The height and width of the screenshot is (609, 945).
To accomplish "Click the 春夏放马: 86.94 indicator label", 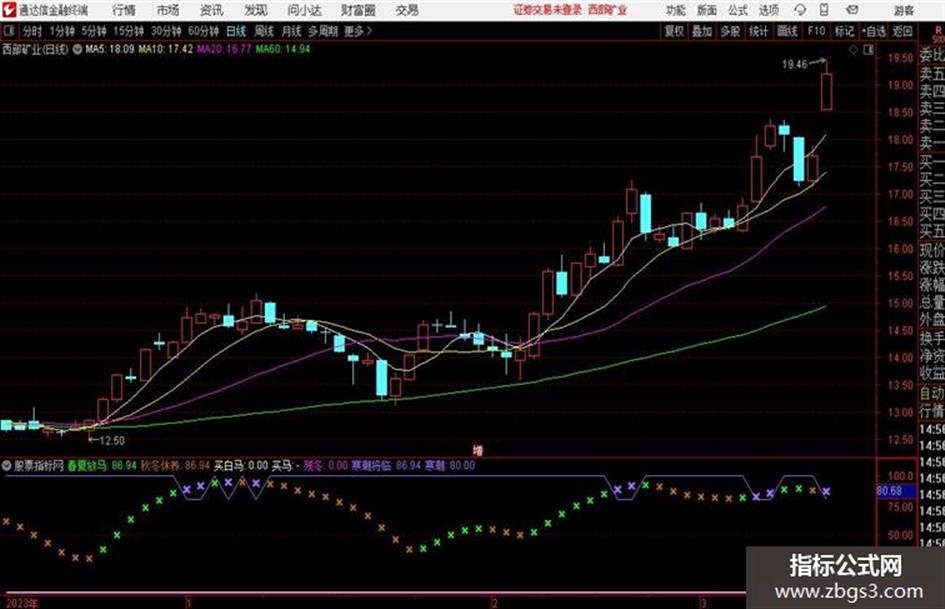I will point(102,465).
